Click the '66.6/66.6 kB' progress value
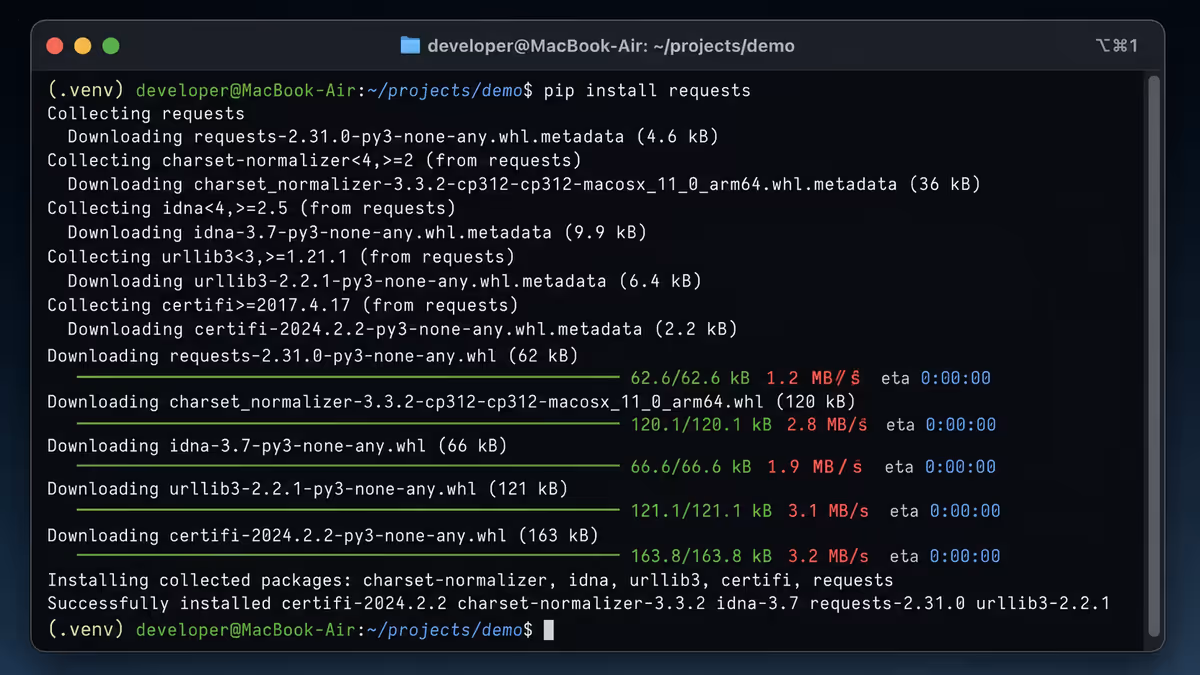 691,467
